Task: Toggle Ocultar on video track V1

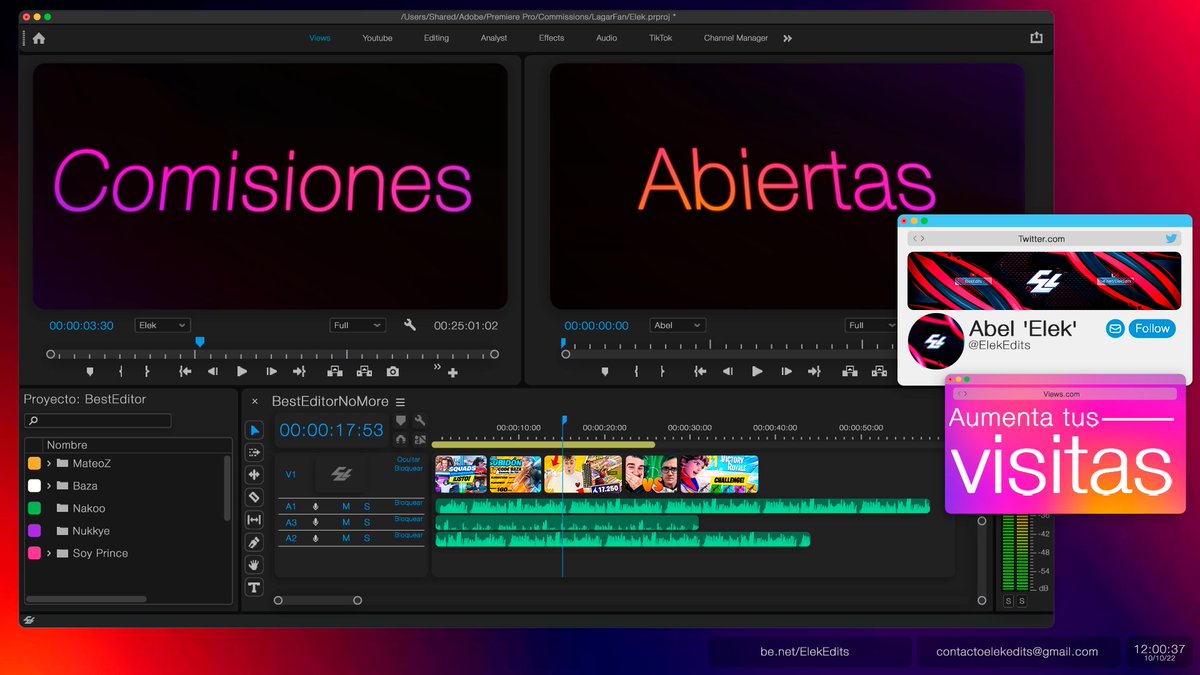Action: [x=410, y=460]
